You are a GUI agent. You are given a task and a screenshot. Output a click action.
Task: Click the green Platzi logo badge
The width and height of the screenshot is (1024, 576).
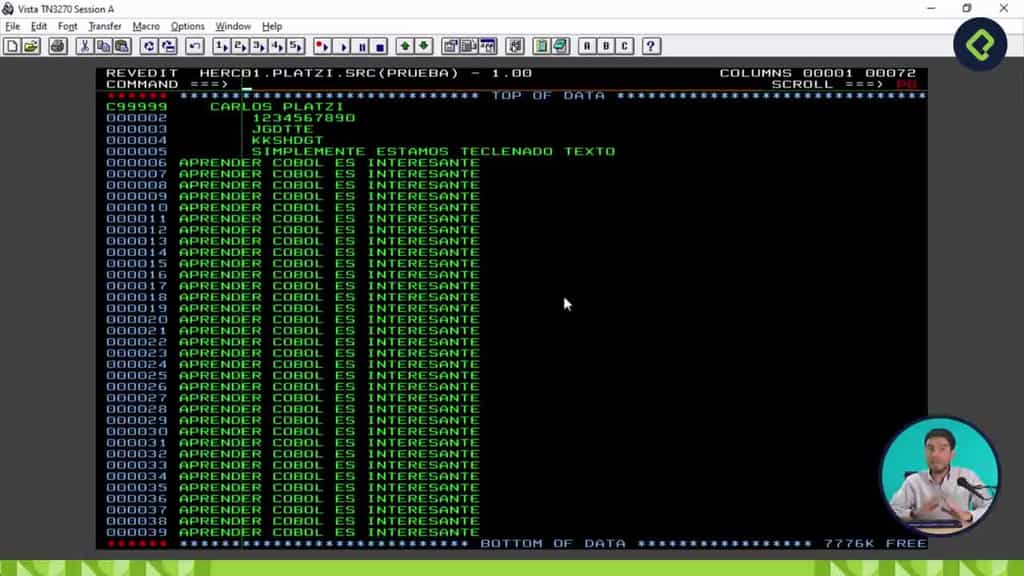tap(980, 44)
